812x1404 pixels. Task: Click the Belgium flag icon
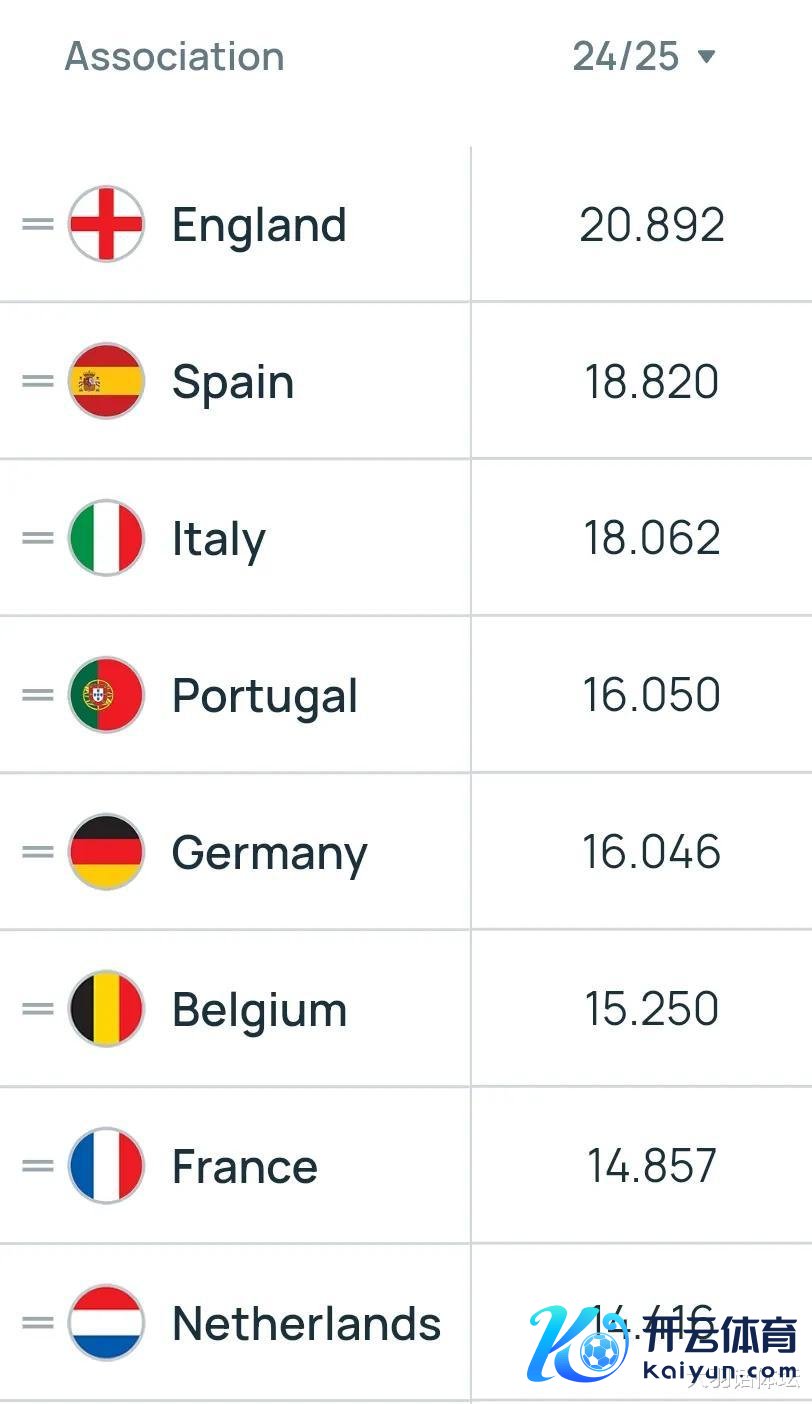[x=106, y=1009]
